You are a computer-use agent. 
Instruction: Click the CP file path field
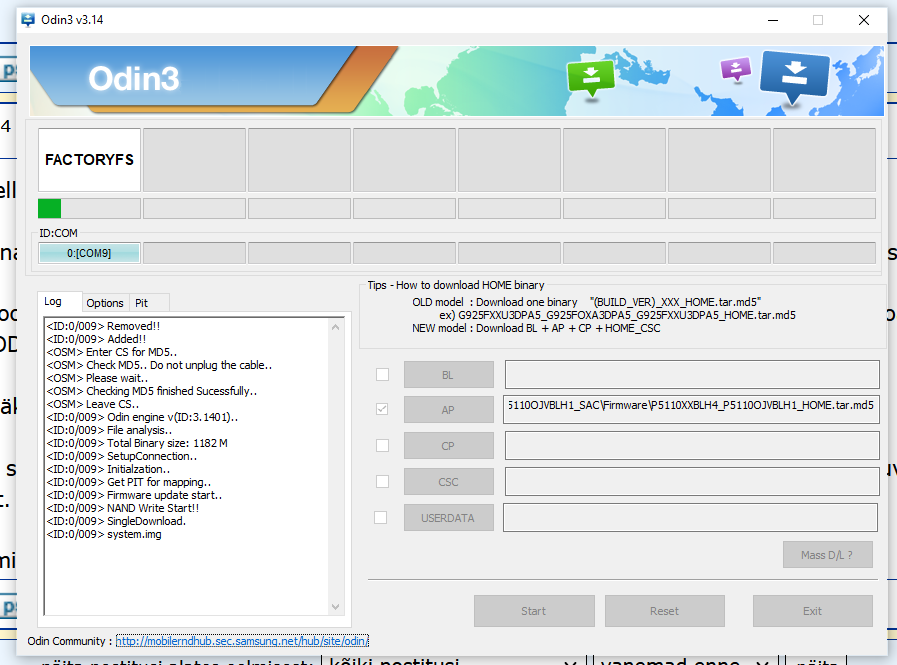pyautogui.click(x=692, y=445)
